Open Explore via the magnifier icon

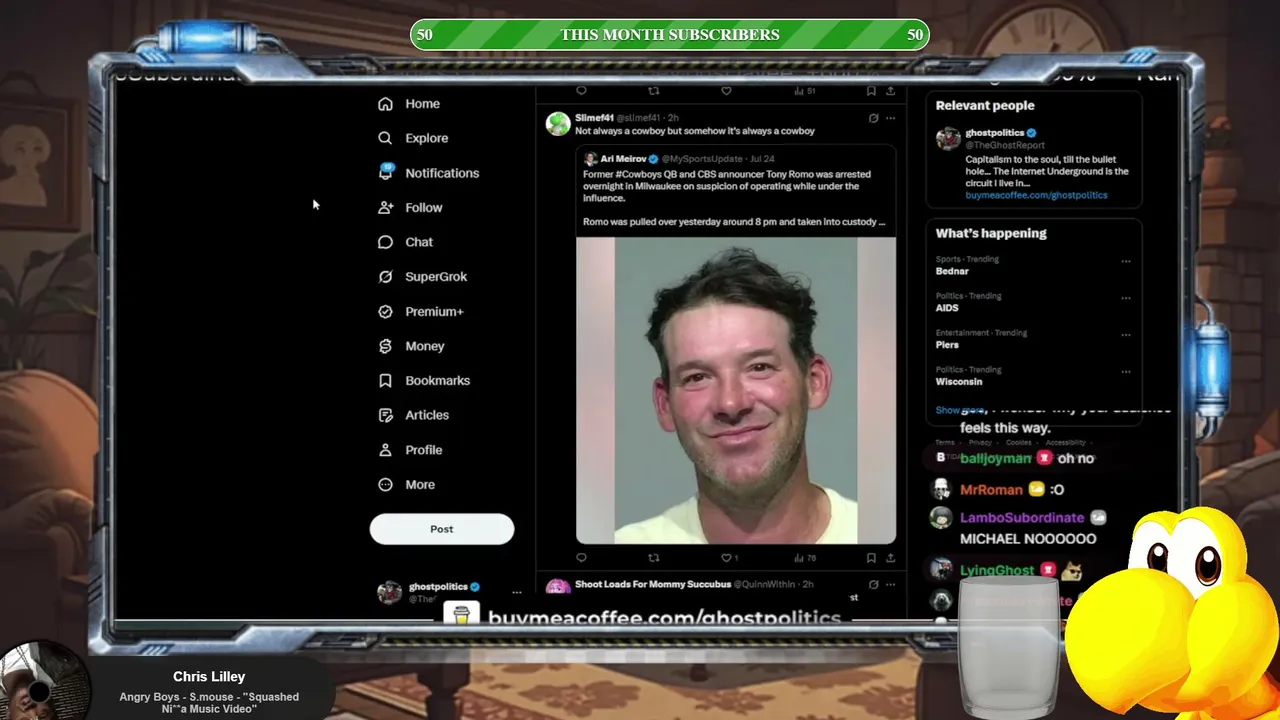(x=385, y=138)
